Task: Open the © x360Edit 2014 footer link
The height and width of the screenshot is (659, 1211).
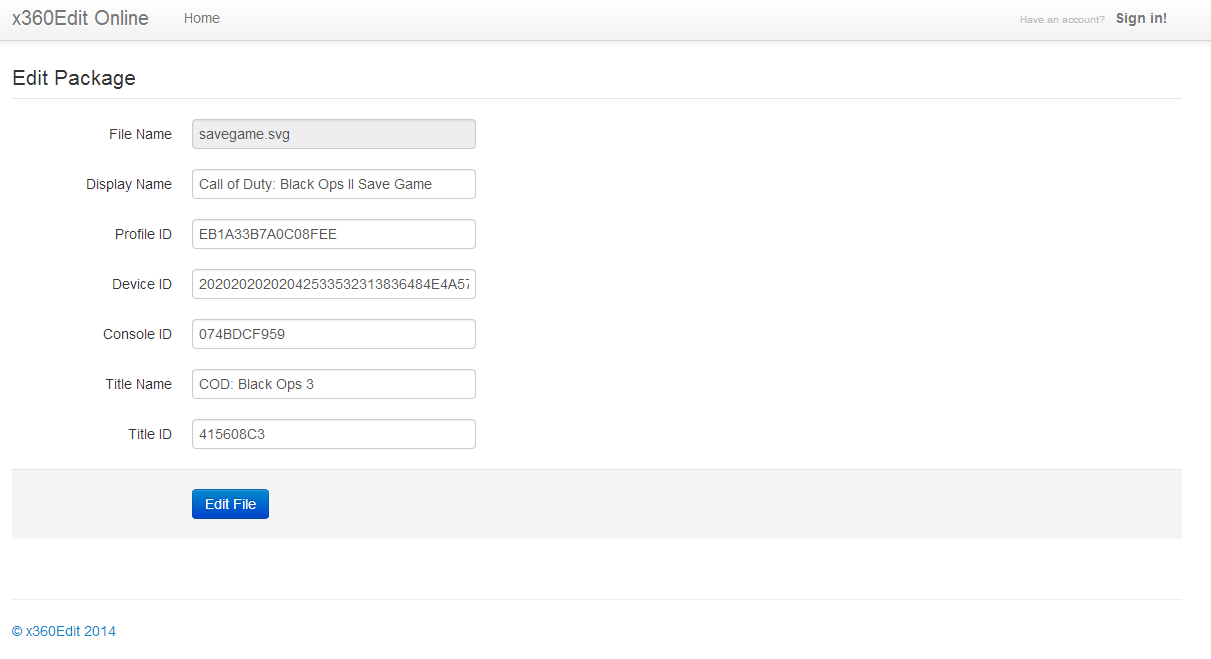Action: click(x=64, y=631)
